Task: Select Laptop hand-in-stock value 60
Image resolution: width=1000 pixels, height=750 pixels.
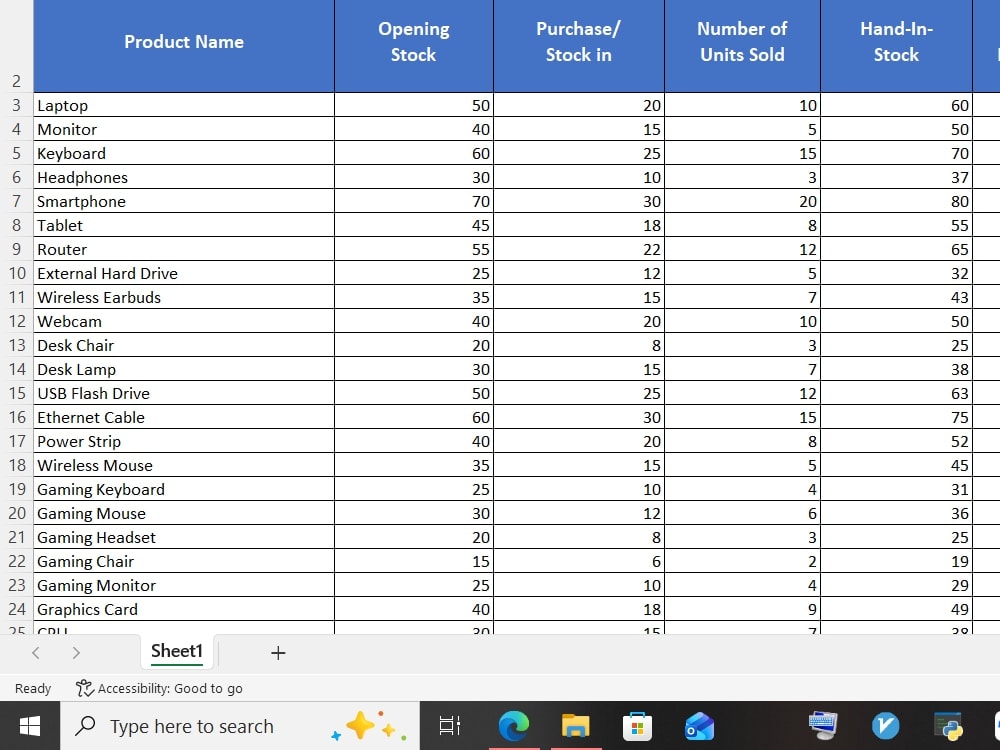Action: coord(896,105)
